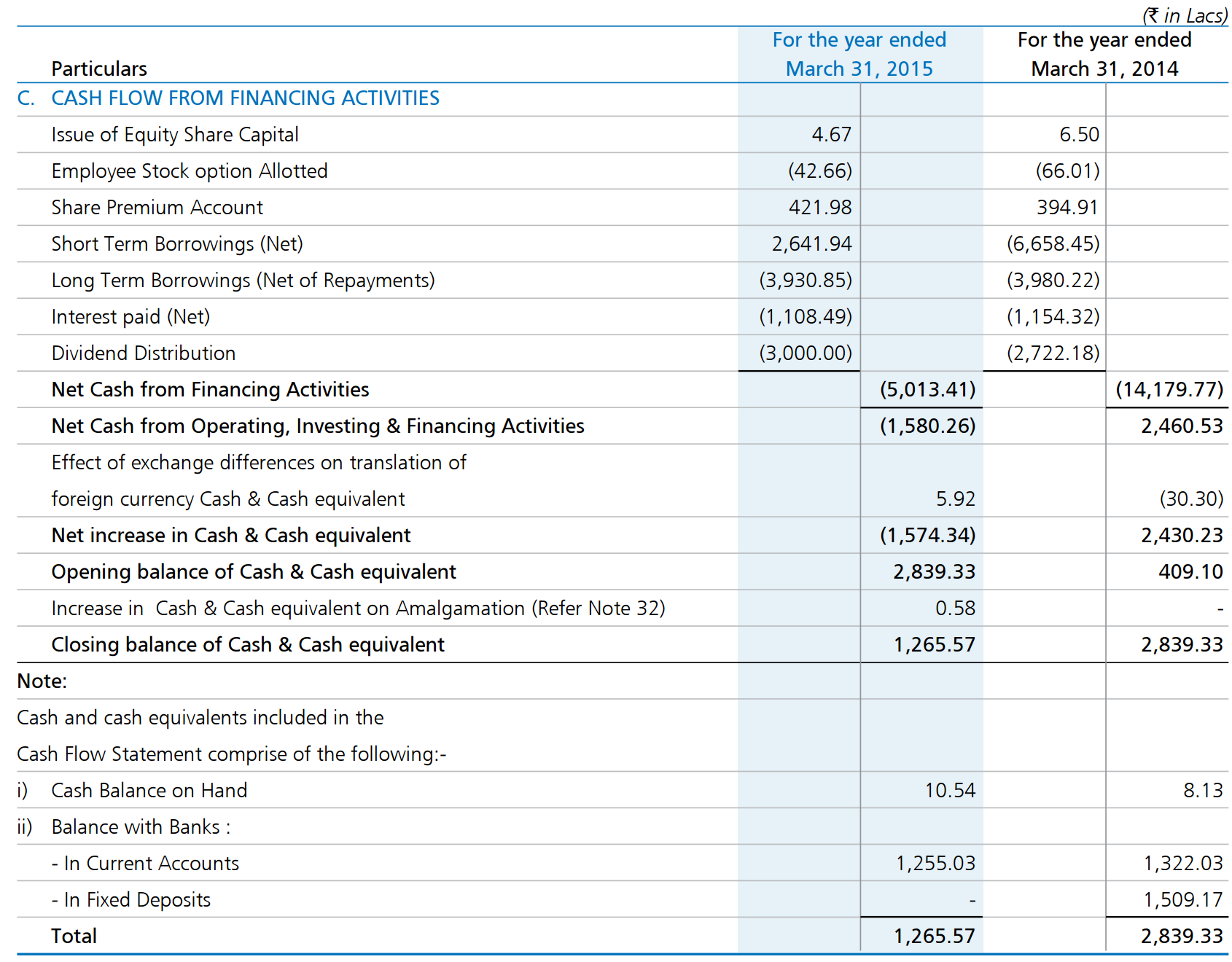Viewport: 1232px width, 962px height.
Task: Click 'Interest paid (Net)' label
Action: click(x=130, y=317)
